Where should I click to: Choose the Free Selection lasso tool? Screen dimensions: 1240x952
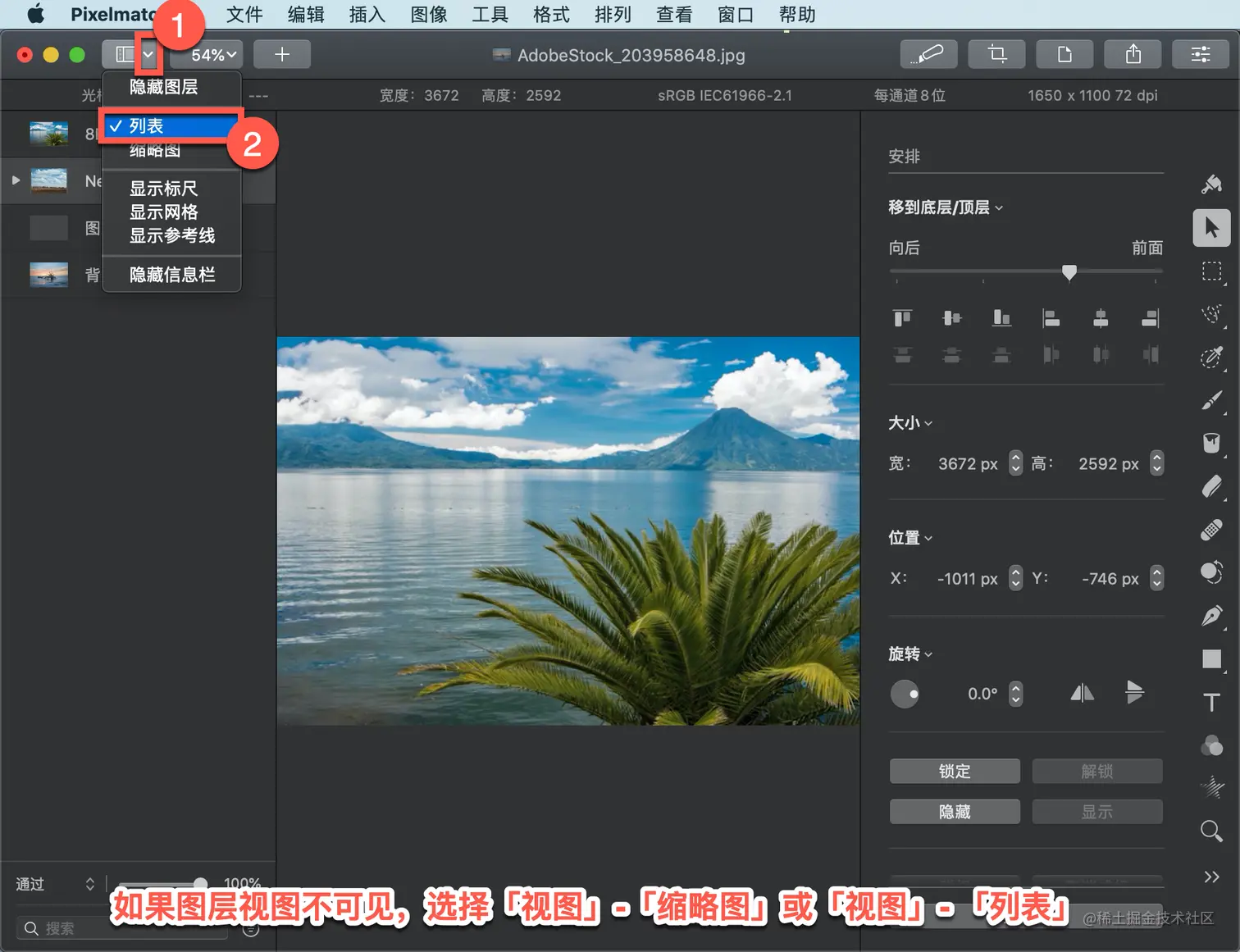(1211, 314)
